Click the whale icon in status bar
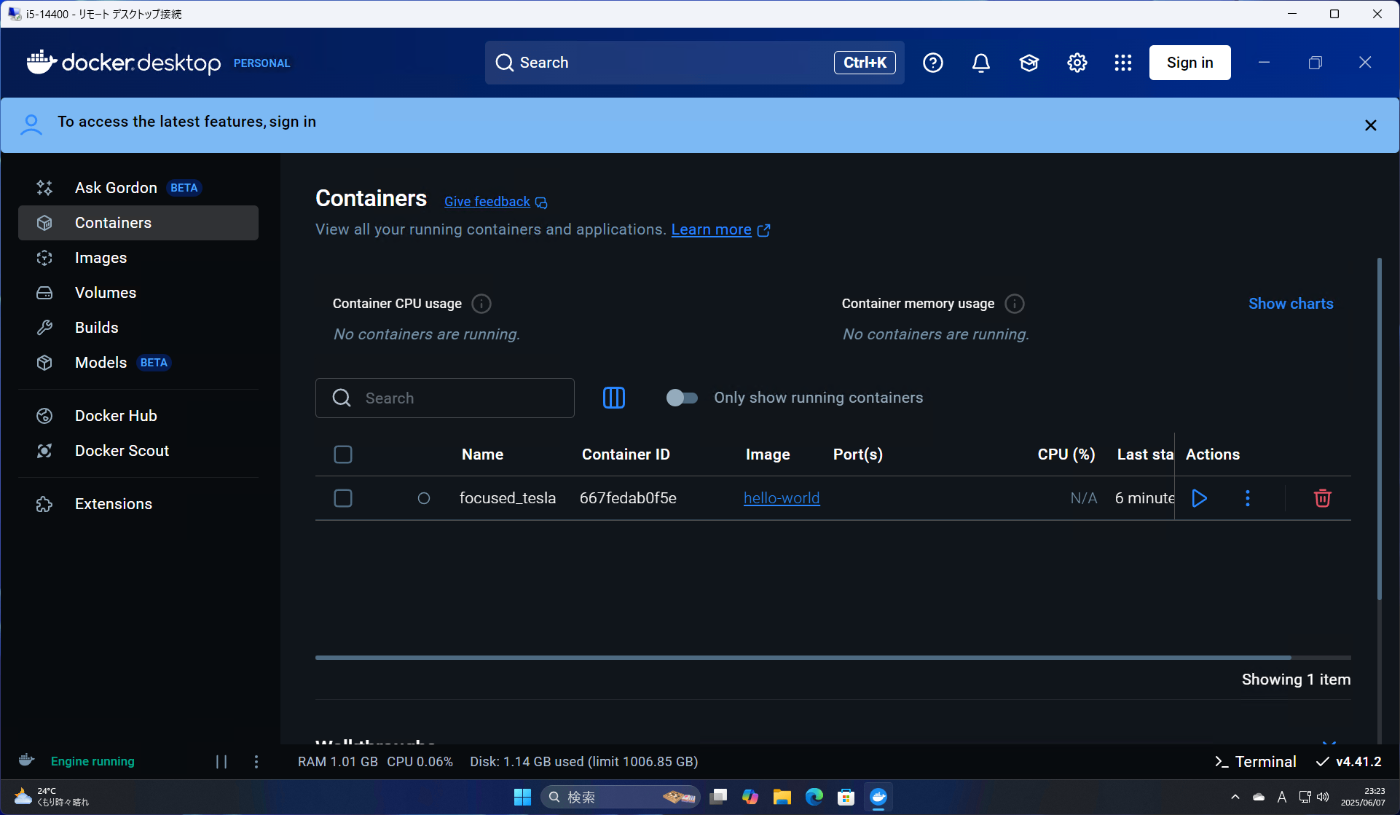 (x=27, y=761)
